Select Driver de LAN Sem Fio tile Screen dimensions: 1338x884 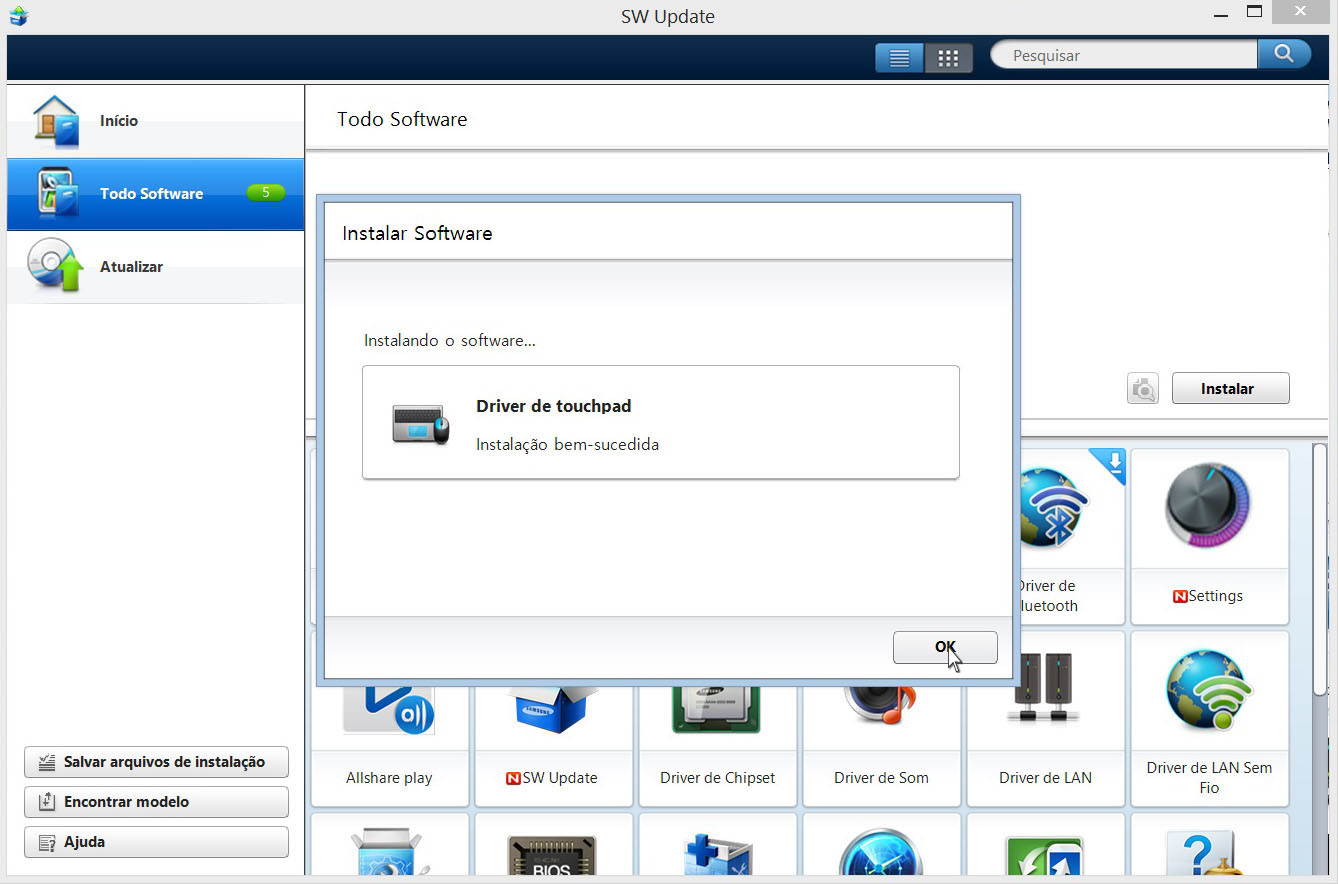click(1209, 718)
